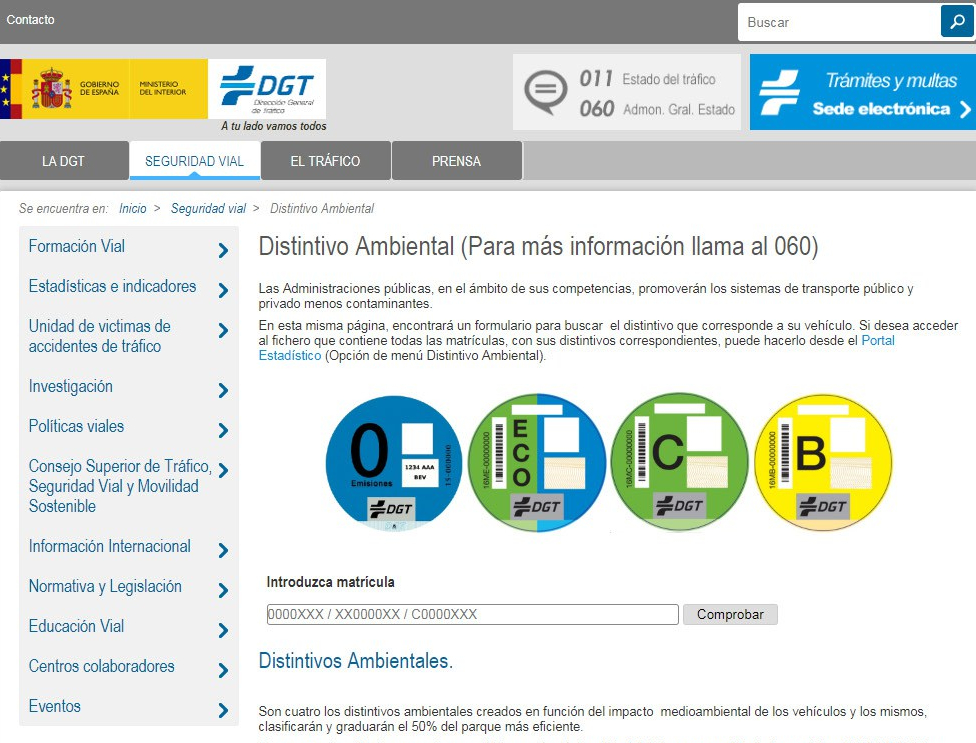
Task: Open Unidad de víctimas de accidentes link
Action: click(100, 336)
